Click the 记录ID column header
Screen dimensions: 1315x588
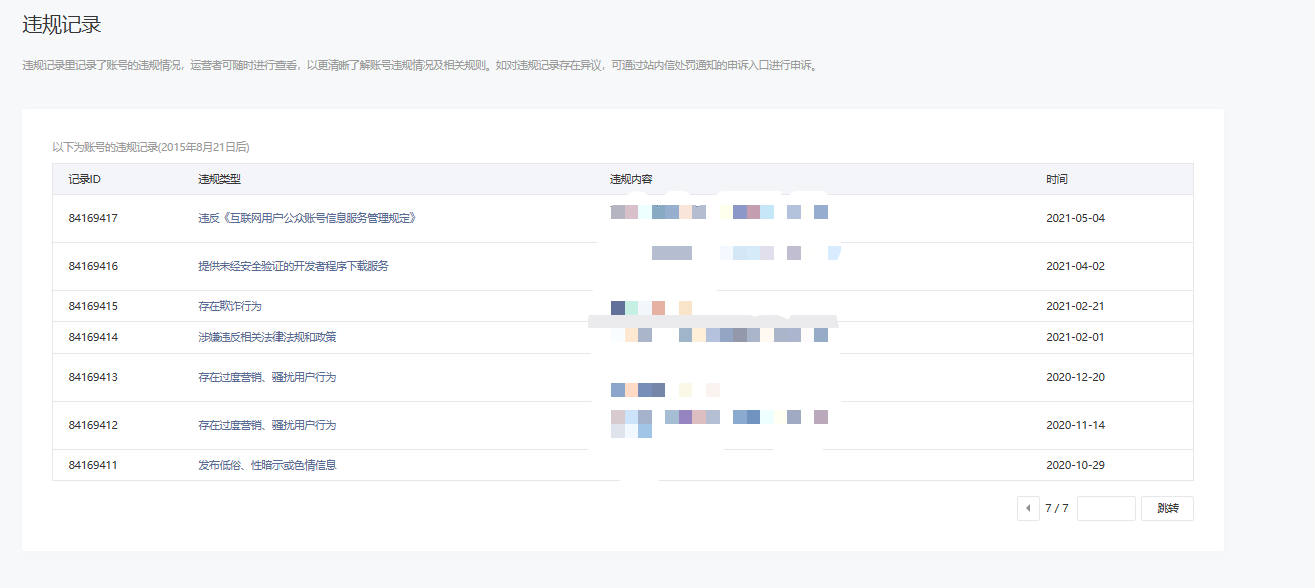[84, 179]
